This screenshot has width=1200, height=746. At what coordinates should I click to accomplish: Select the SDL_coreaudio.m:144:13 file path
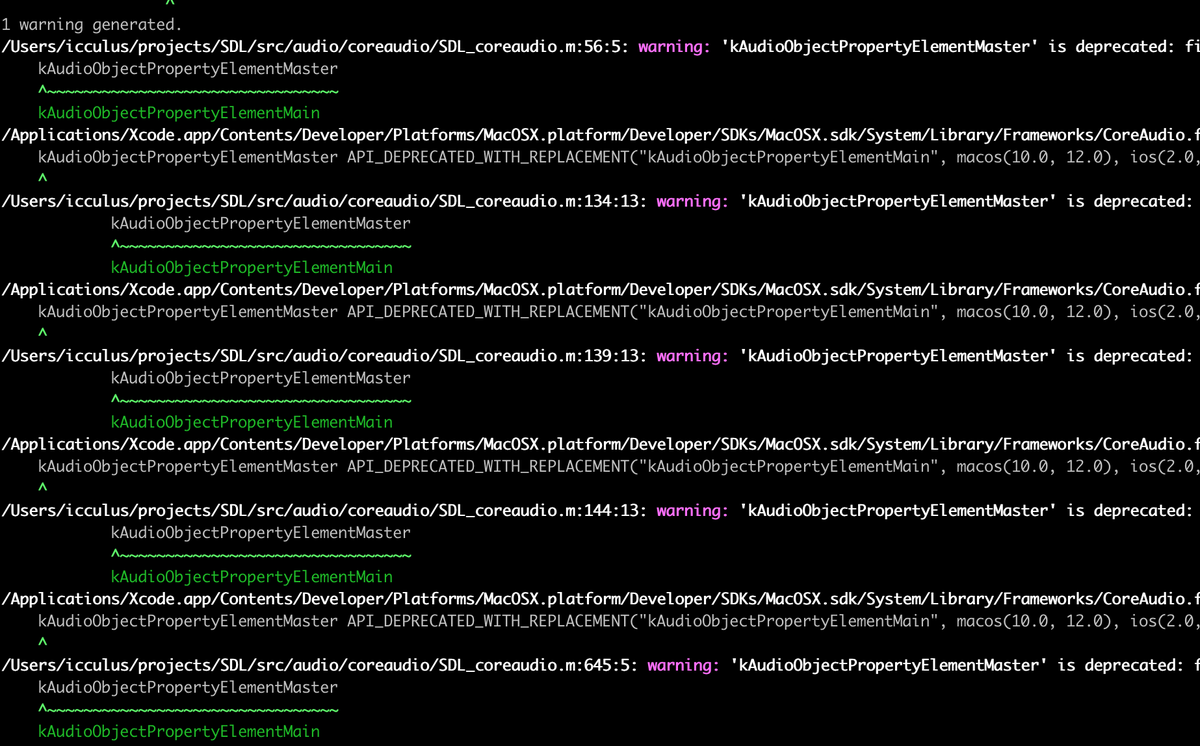pos(325,510)
